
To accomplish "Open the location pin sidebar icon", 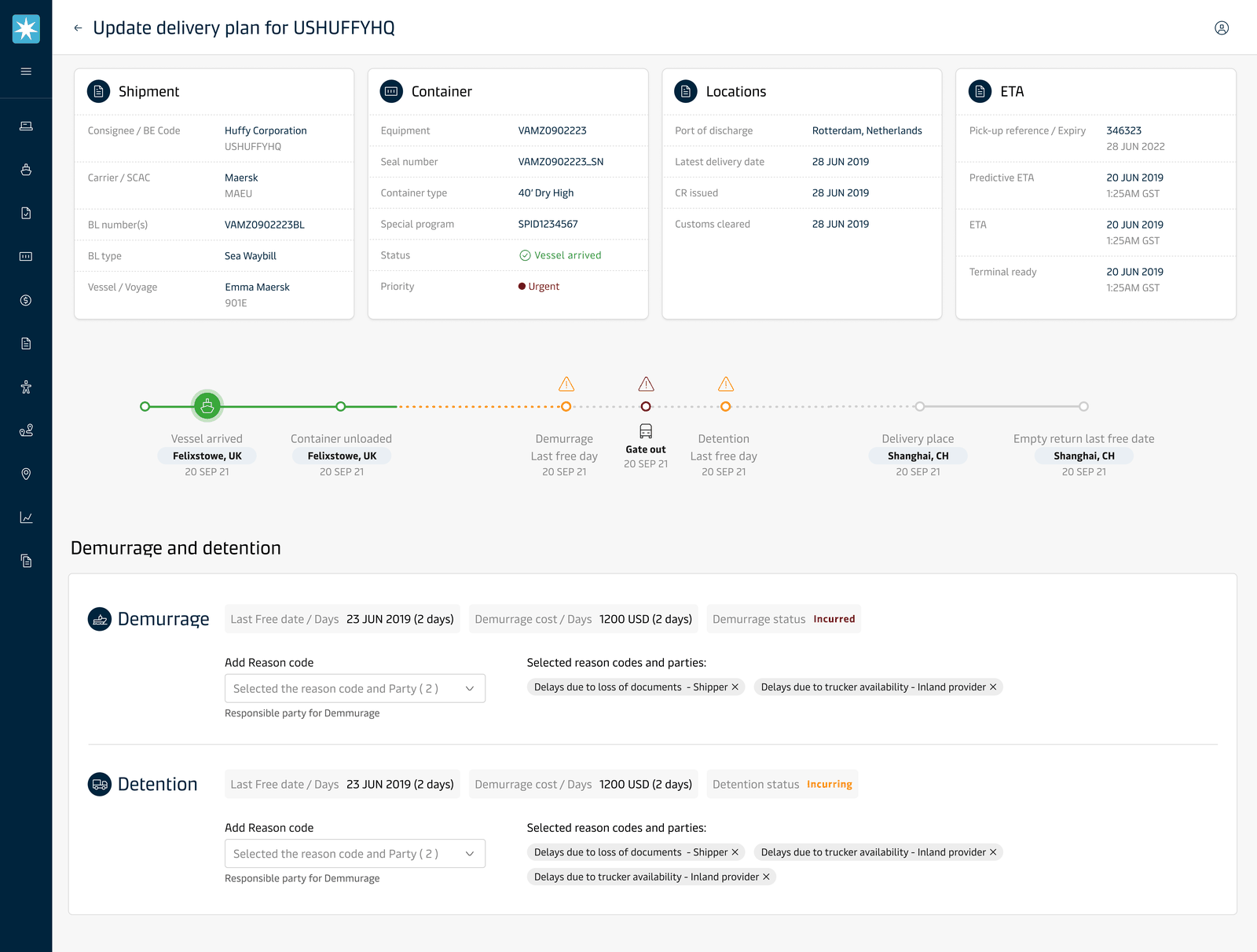I will coord(26,474).
